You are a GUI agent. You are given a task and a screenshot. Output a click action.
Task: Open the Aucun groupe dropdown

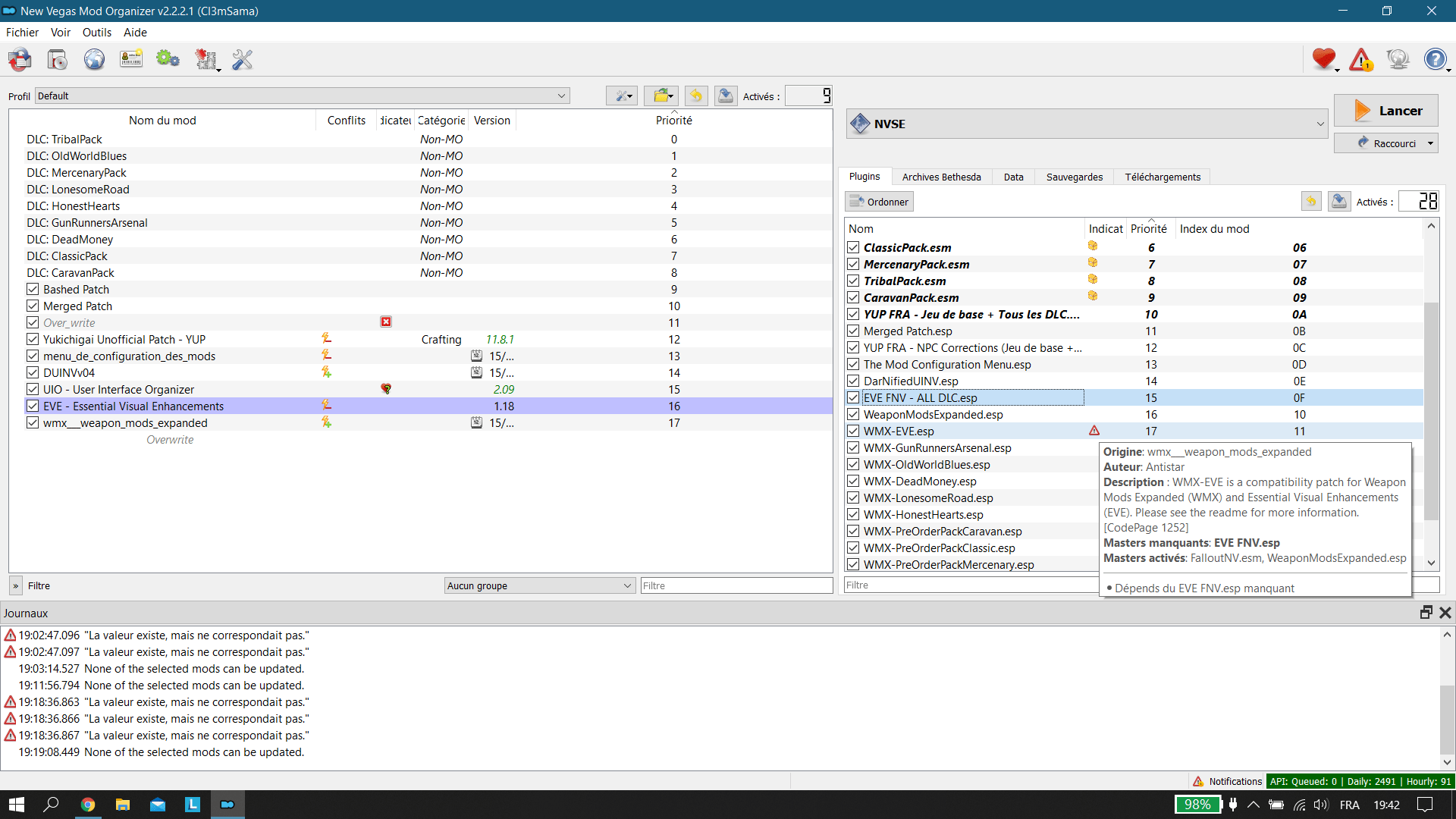click(x=539, y=585)
